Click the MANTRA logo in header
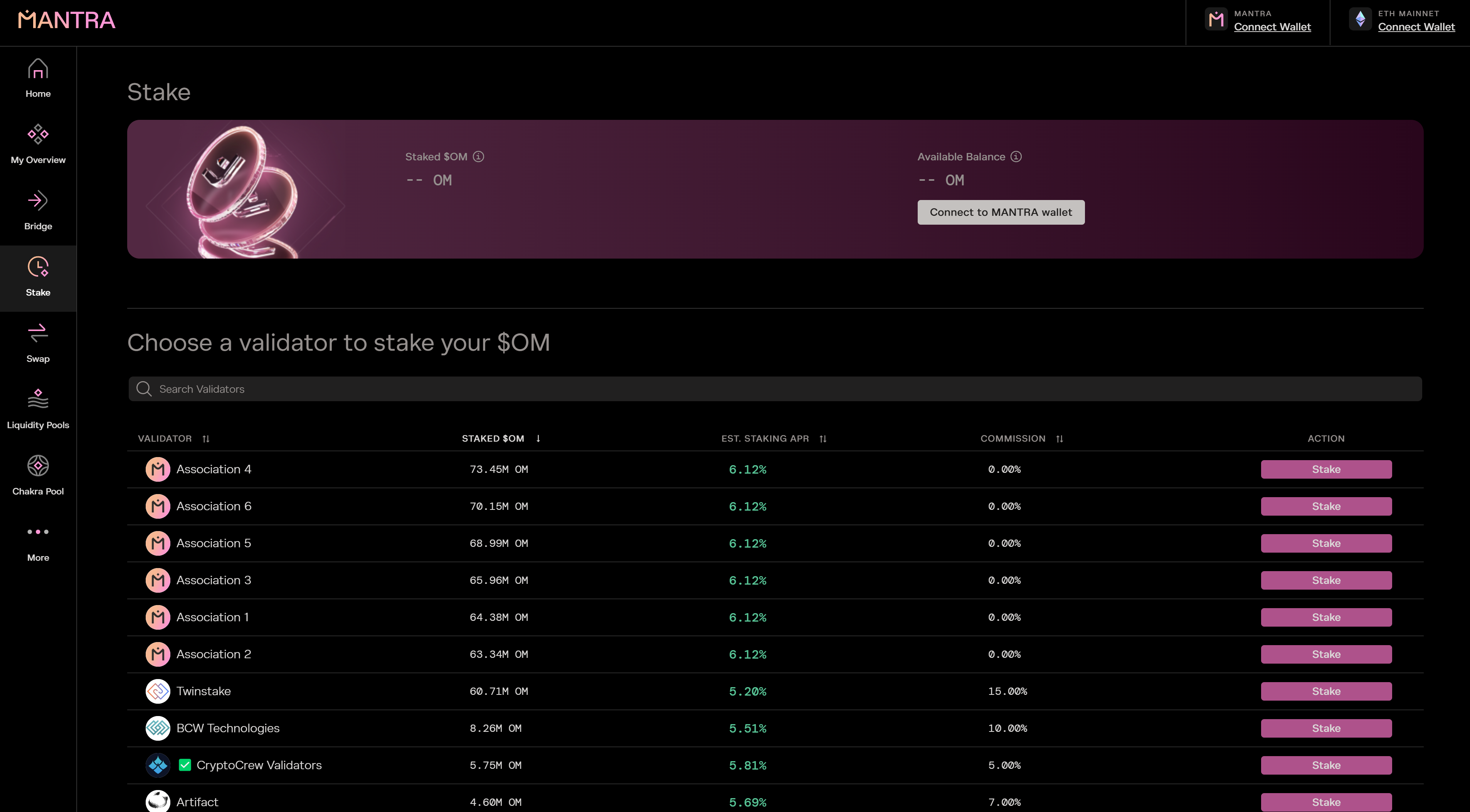The height and width of the screenshot is (812, 1470). 67,20
